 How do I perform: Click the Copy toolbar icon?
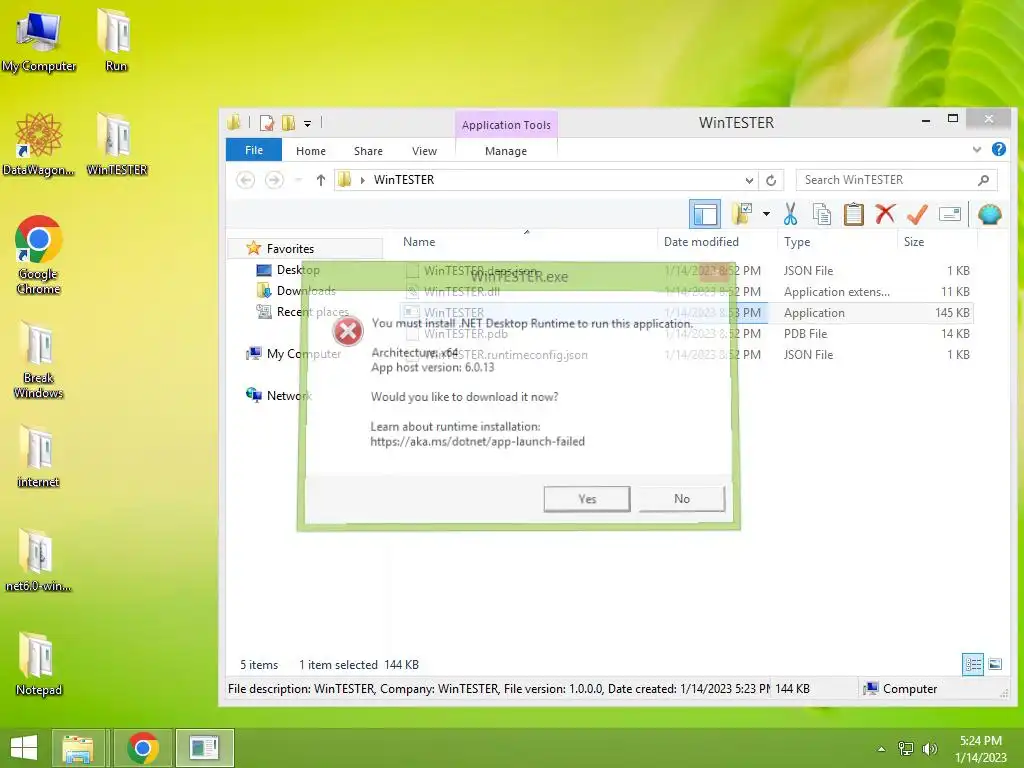(822, 214)
